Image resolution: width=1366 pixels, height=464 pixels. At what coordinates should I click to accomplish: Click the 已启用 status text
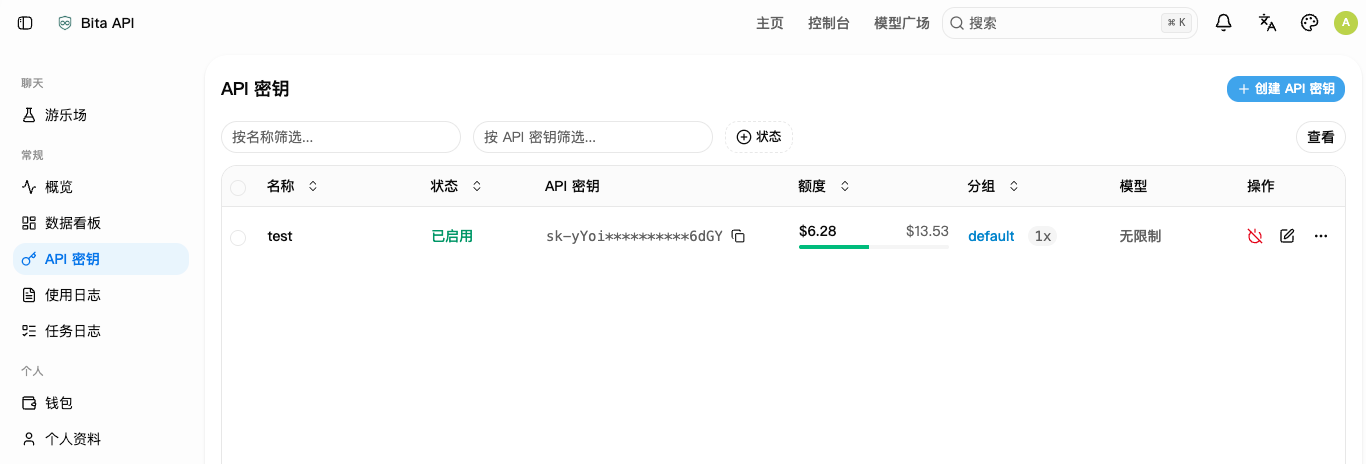(x=452, y=236)
